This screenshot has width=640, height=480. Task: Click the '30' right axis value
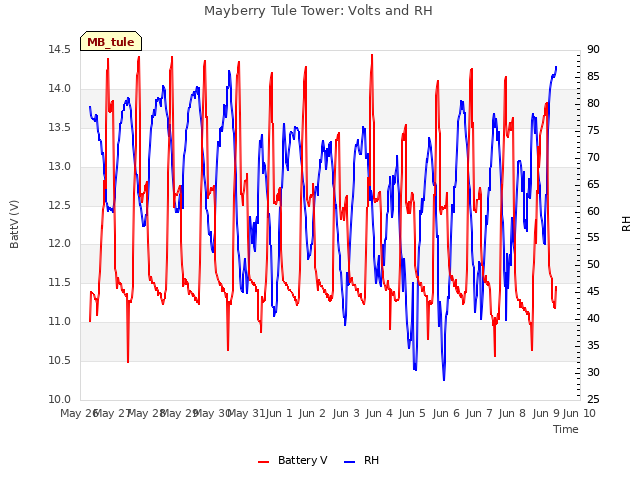click(593, 372)
